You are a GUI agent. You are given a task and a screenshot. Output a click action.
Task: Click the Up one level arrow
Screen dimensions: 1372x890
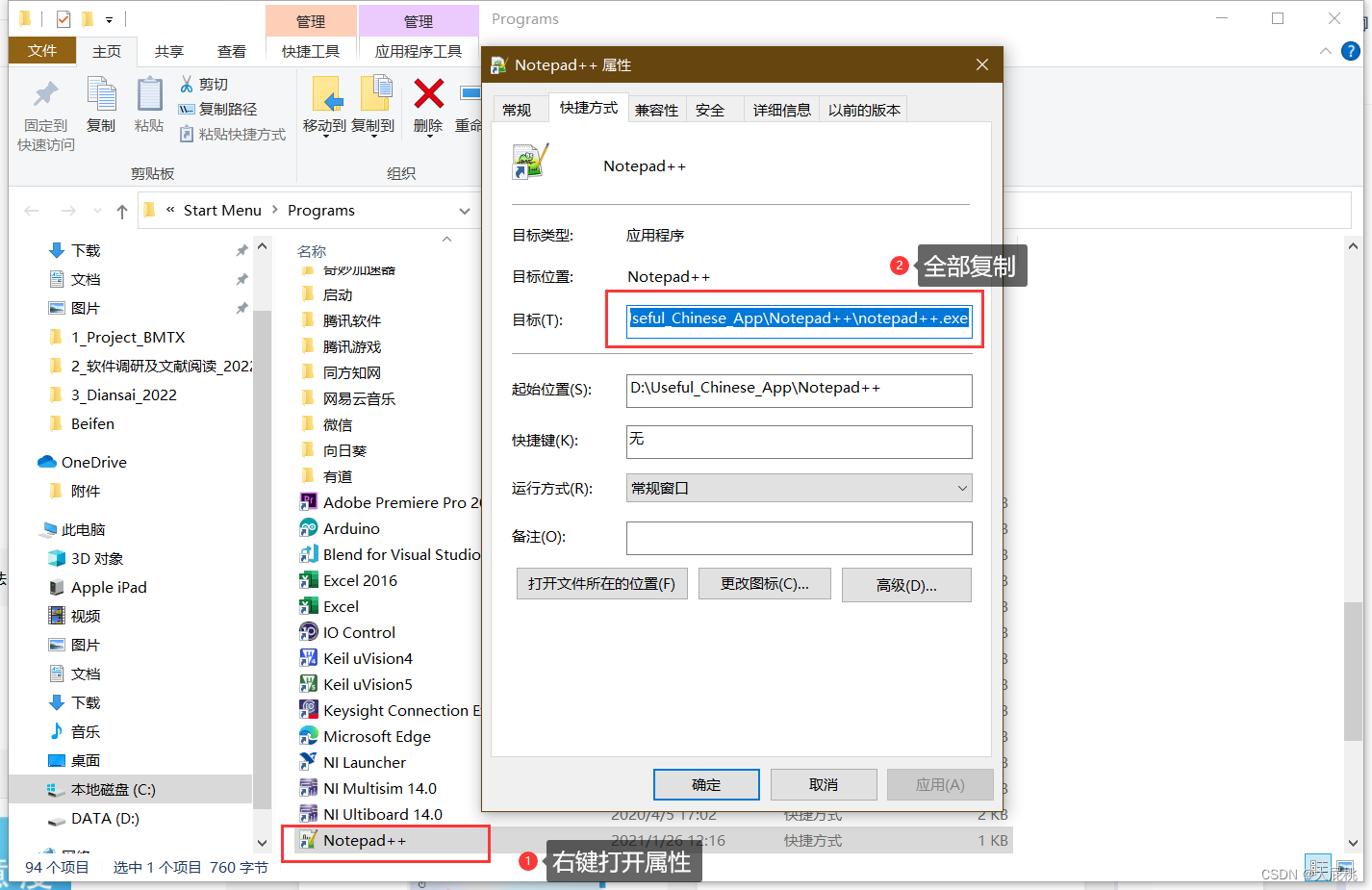coord(121,211)
